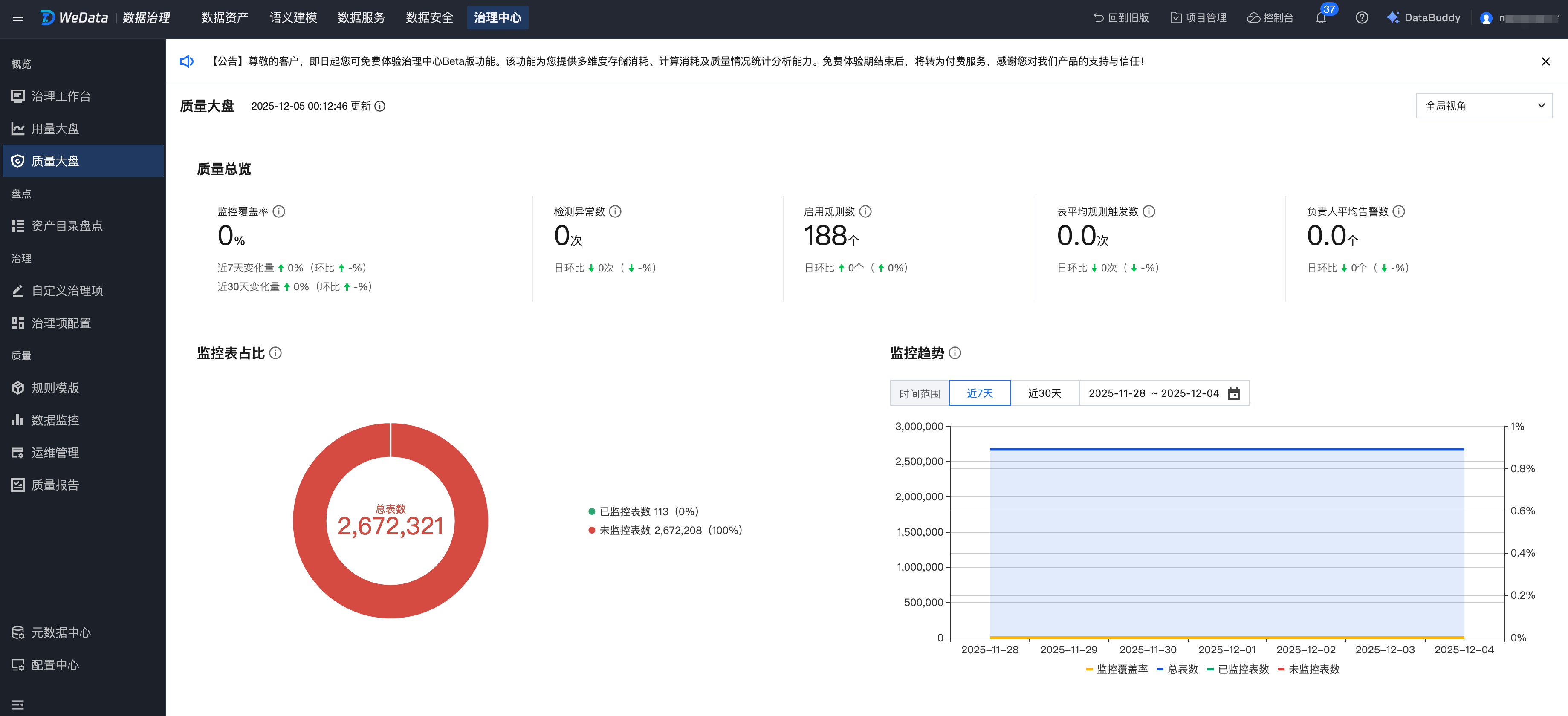
Task: Select the 近30天 time range option
Action: click(1044, 394)
